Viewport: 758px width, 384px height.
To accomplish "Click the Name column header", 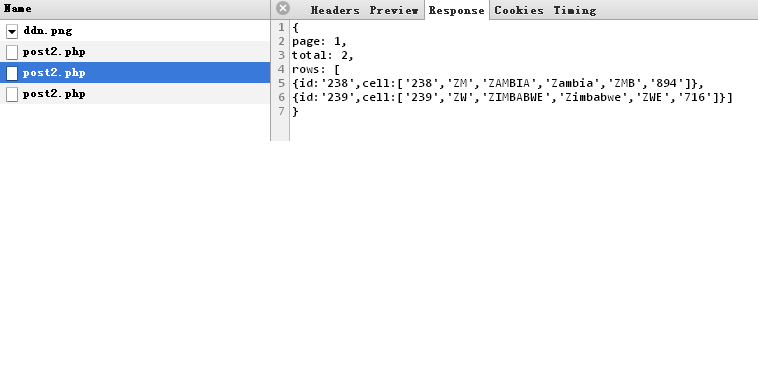I will click(x=135, y=9).
